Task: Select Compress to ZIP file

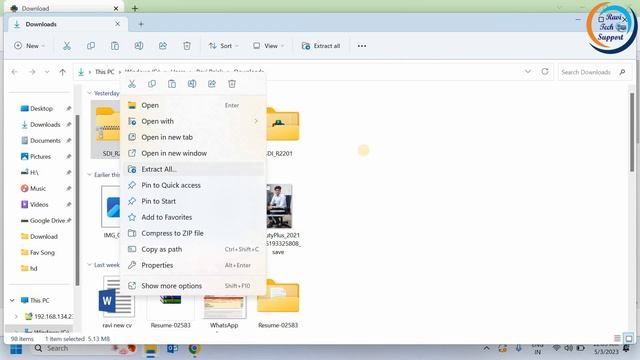Action: click(193, 233)
